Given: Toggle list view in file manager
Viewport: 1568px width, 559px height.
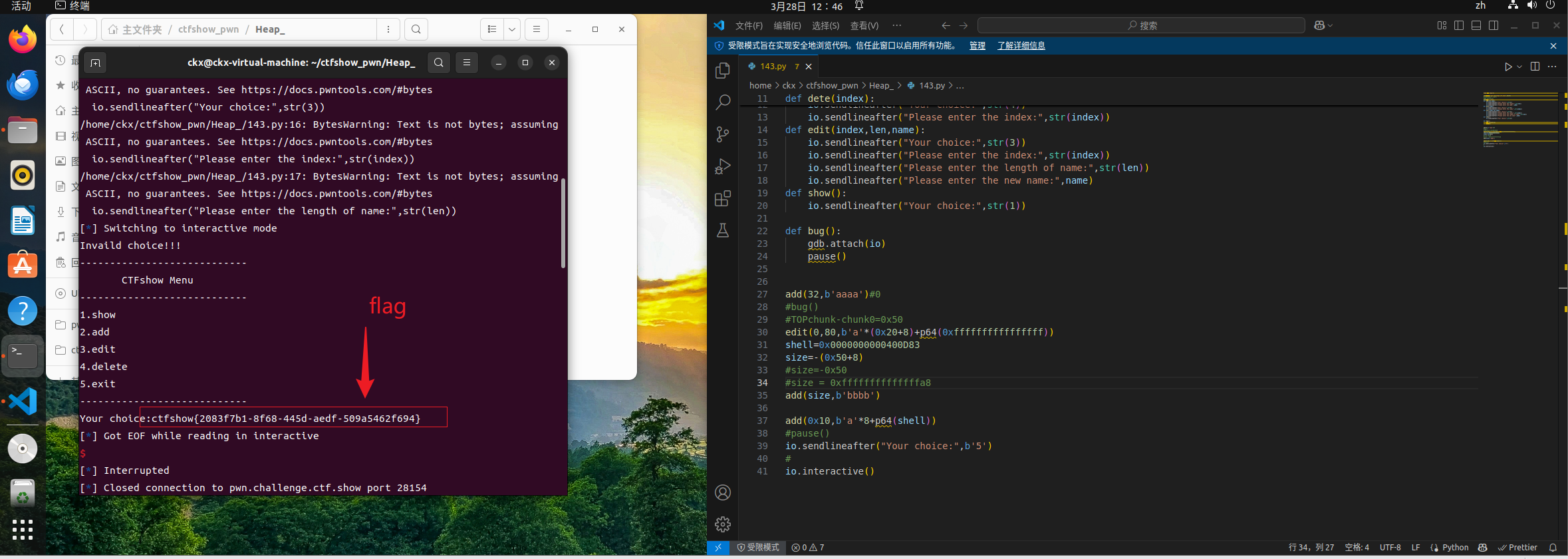Looking at the screenshot, I should (x=492, y=29).
